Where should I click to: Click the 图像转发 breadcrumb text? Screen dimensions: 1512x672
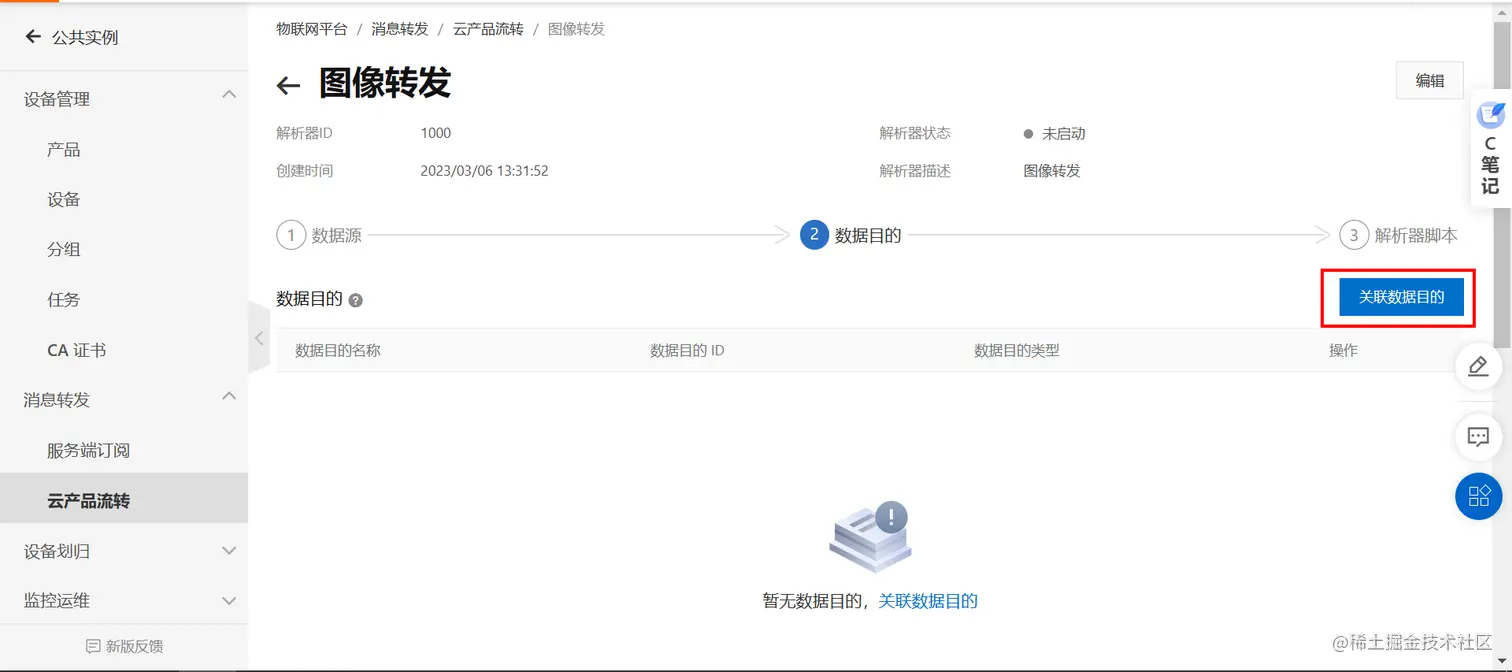pyautogui.click(x=577, y=29)
